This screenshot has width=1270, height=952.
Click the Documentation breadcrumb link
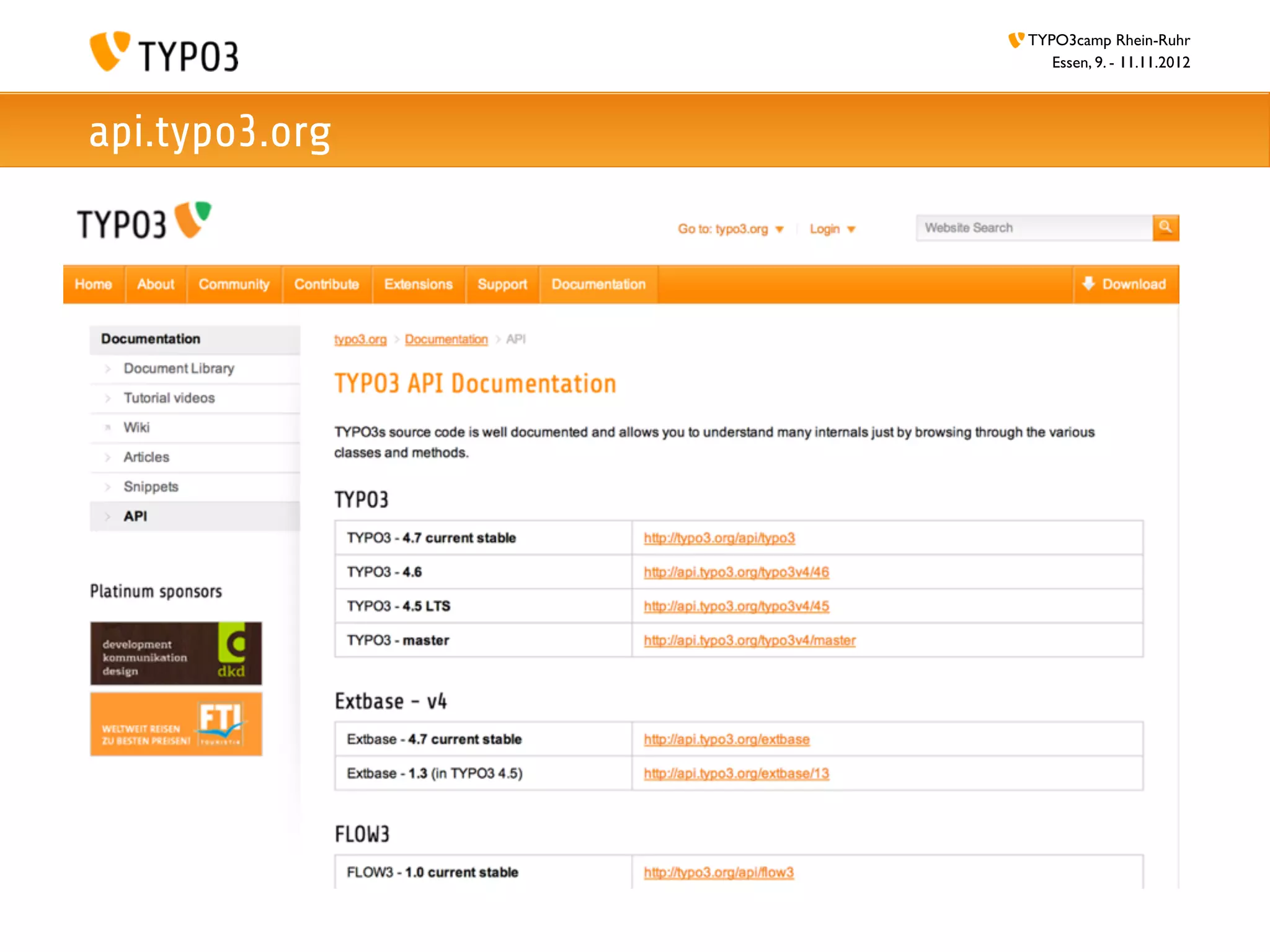pos(446,339)
